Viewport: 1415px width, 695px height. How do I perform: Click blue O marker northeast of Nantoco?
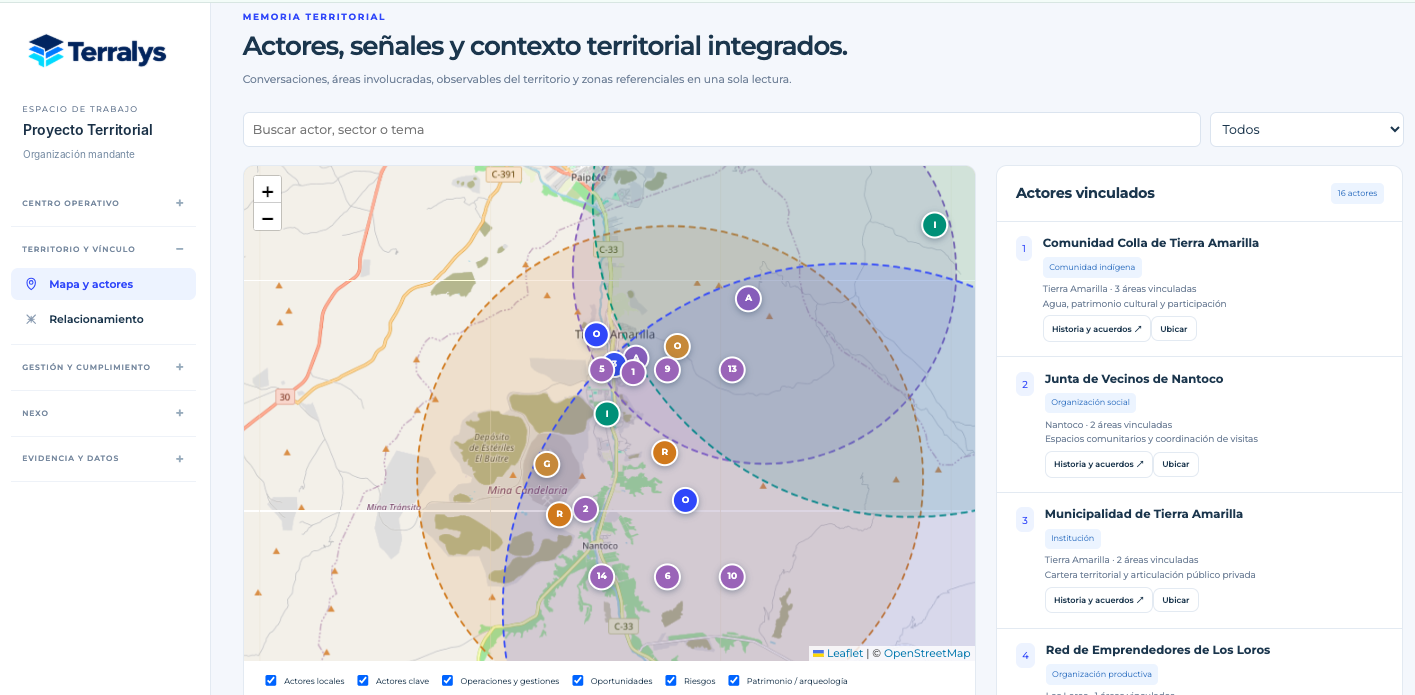[x=685, y=500]
